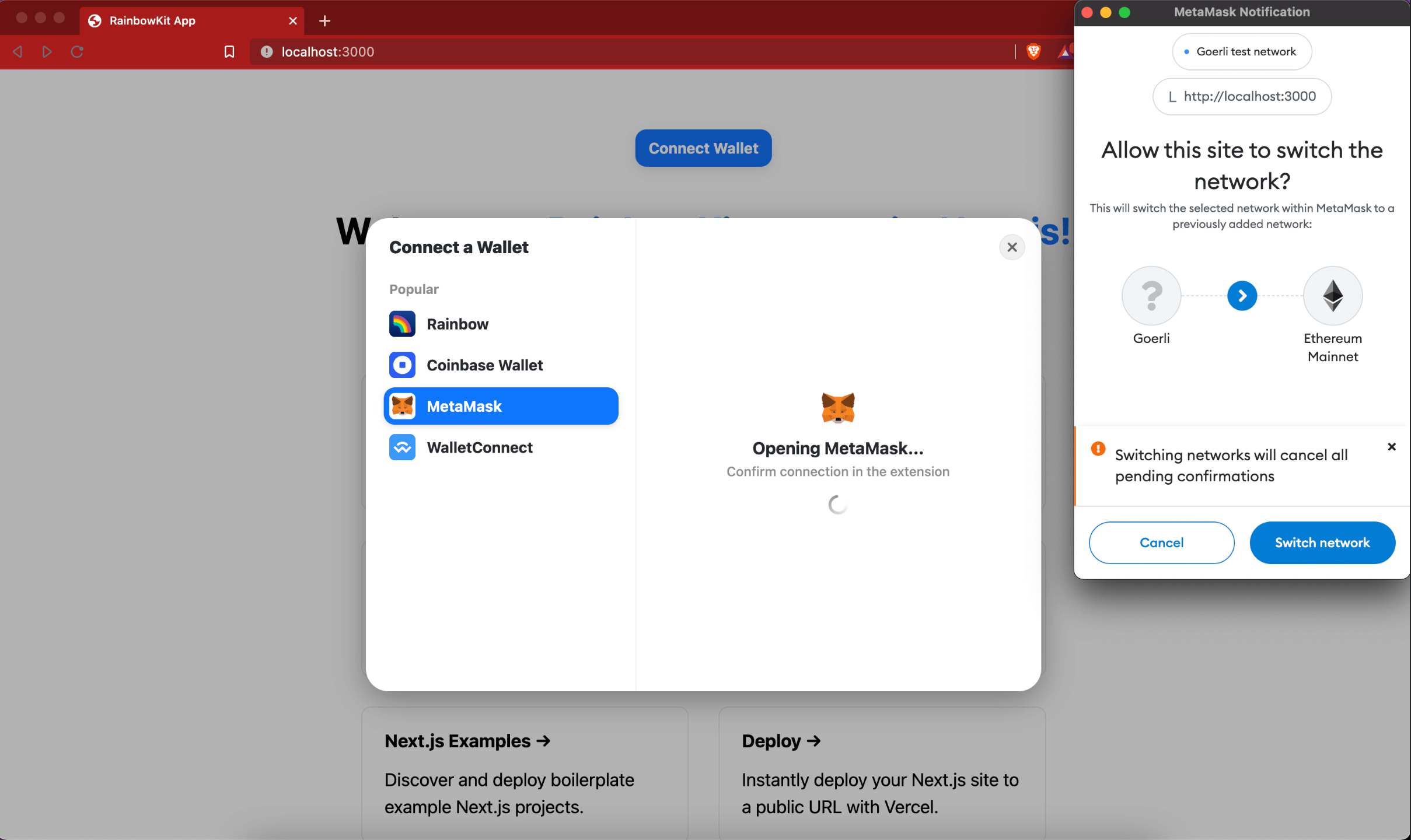1411x840 pixels.
Task: Maximize the MetaMask Notification window
Action: [x=1124, y=12]
